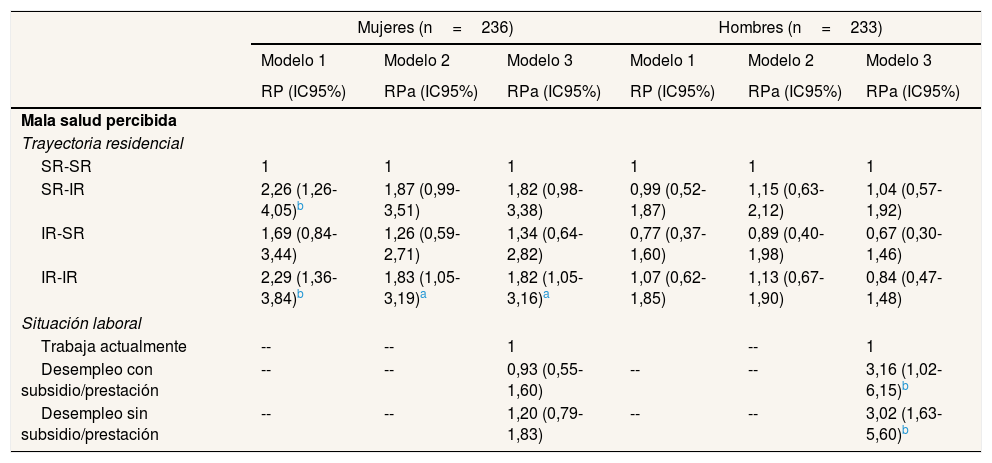The width and height of the screenshot is (992, 463).
Task: Select the Mujeres (n = 236) header
Action: click(x=435, y=27)
